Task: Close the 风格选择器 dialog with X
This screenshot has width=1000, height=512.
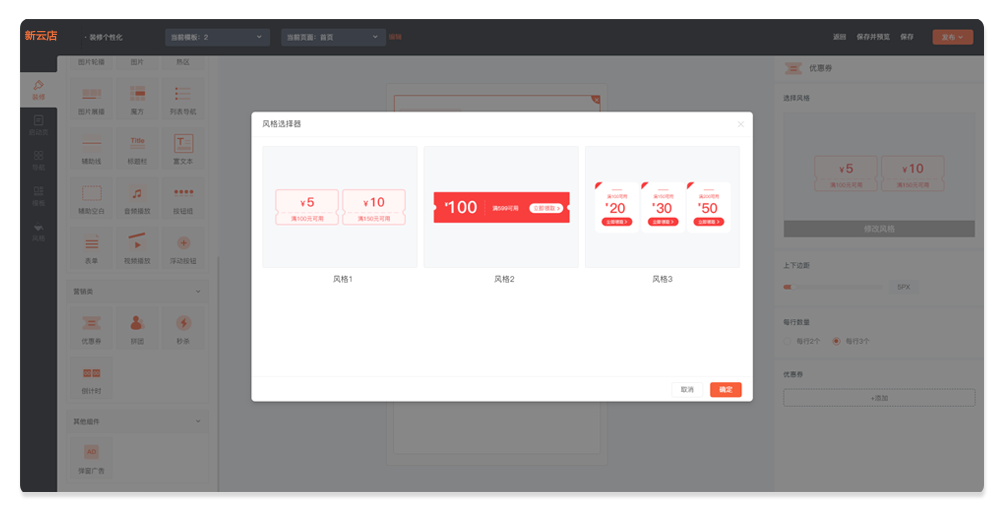Action: [x=741, y=124]
